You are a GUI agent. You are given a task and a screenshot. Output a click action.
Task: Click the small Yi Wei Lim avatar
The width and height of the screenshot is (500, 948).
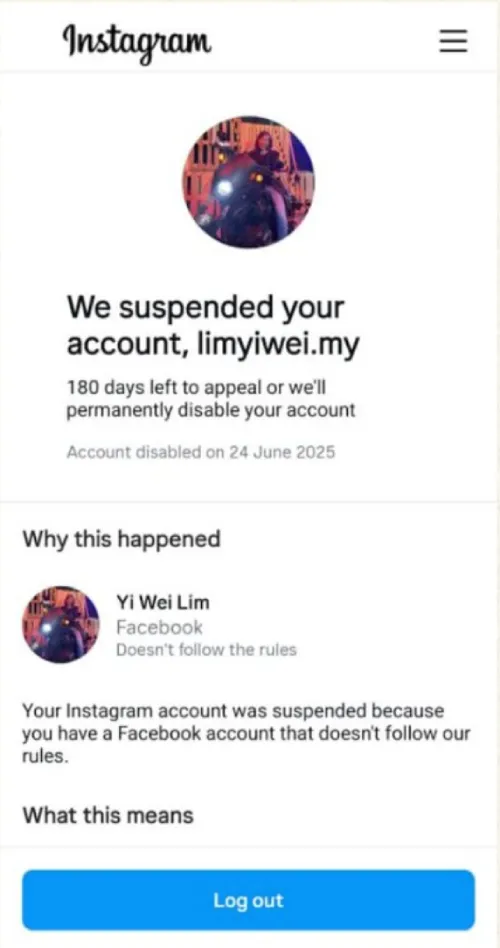60,624
